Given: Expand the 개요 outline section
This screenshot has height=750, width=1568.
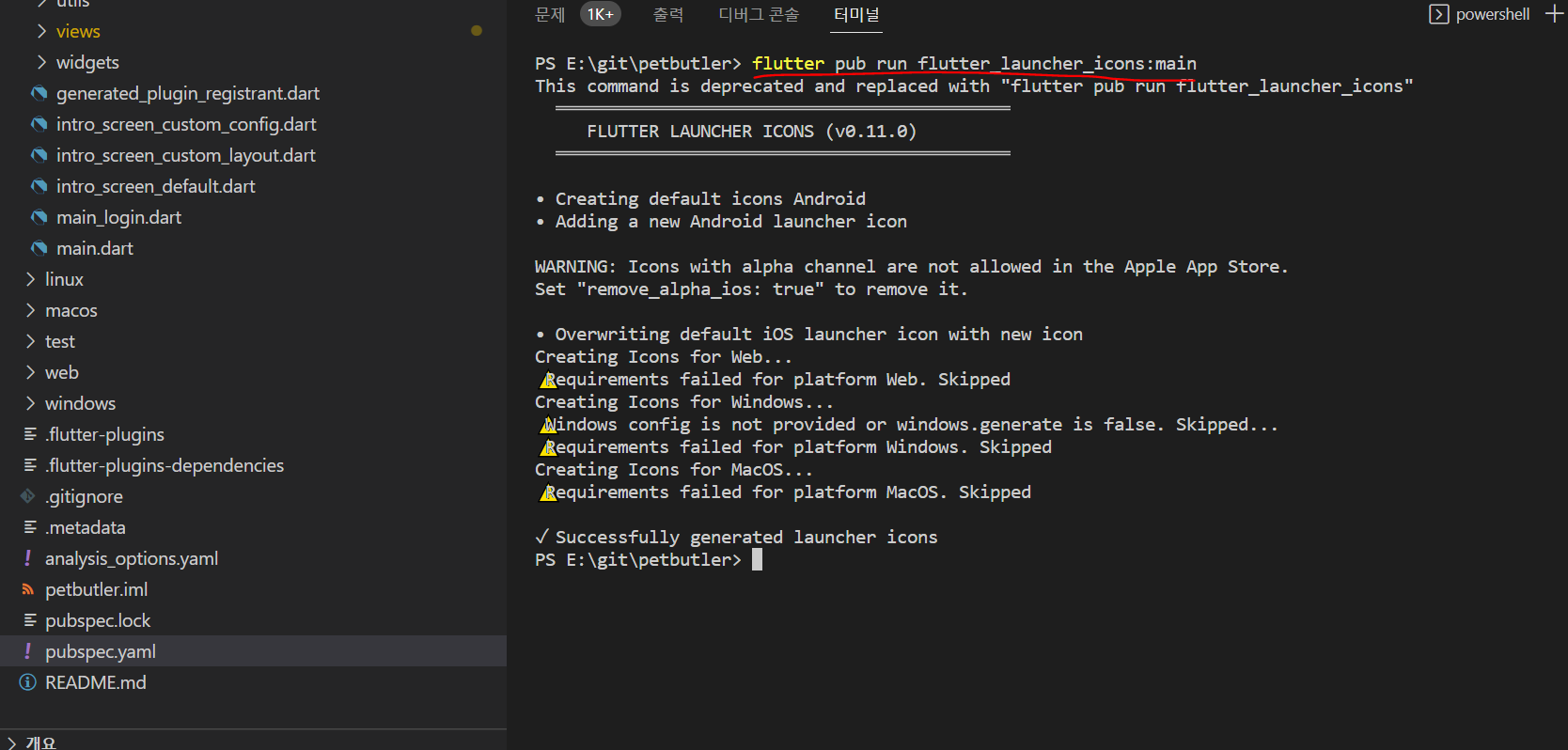Looking at the screenshot, I should pos(11,742).
